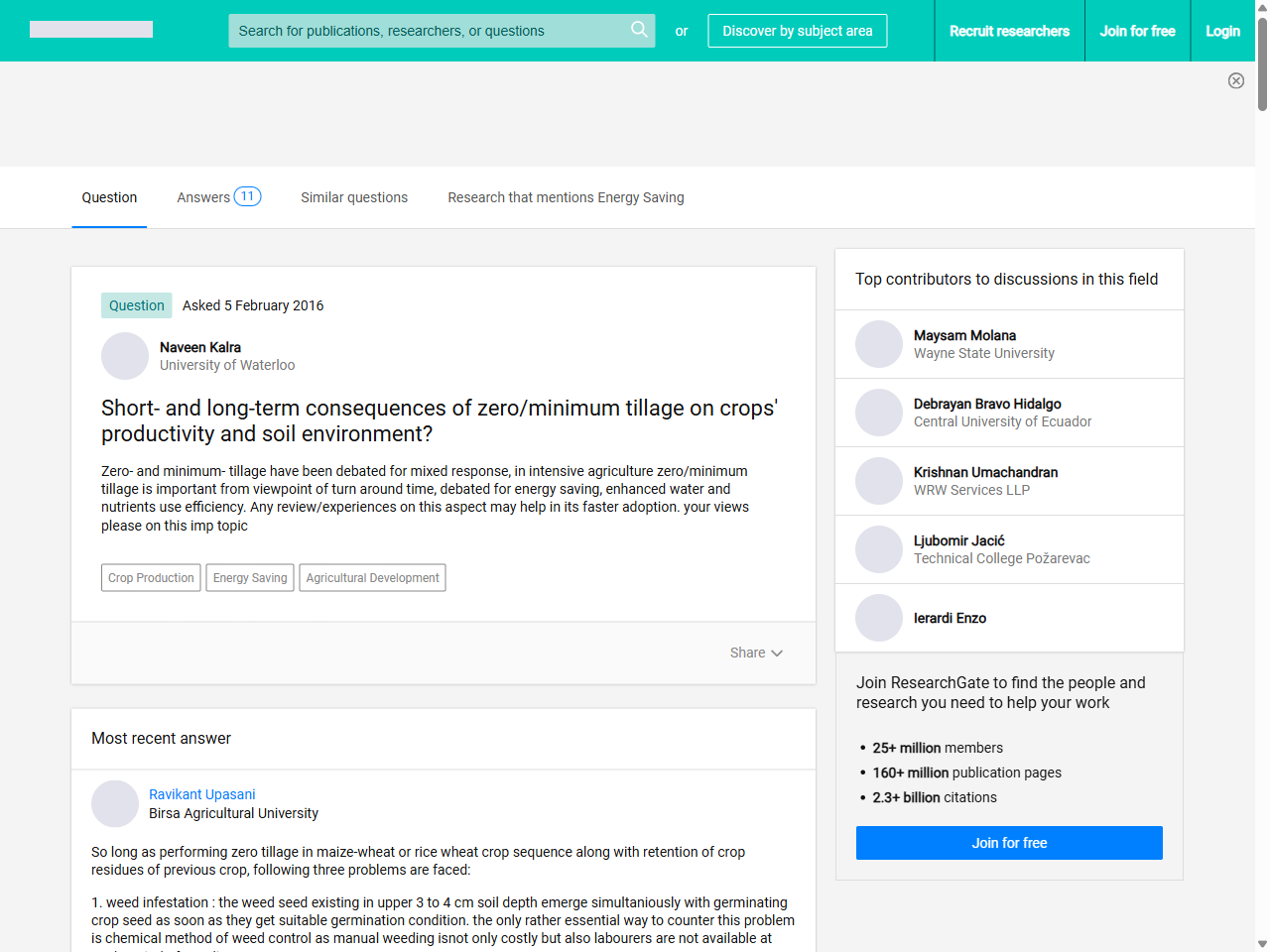
Task: Open Ljubomir Jacić's profile picture
Action: coord(879,549)
